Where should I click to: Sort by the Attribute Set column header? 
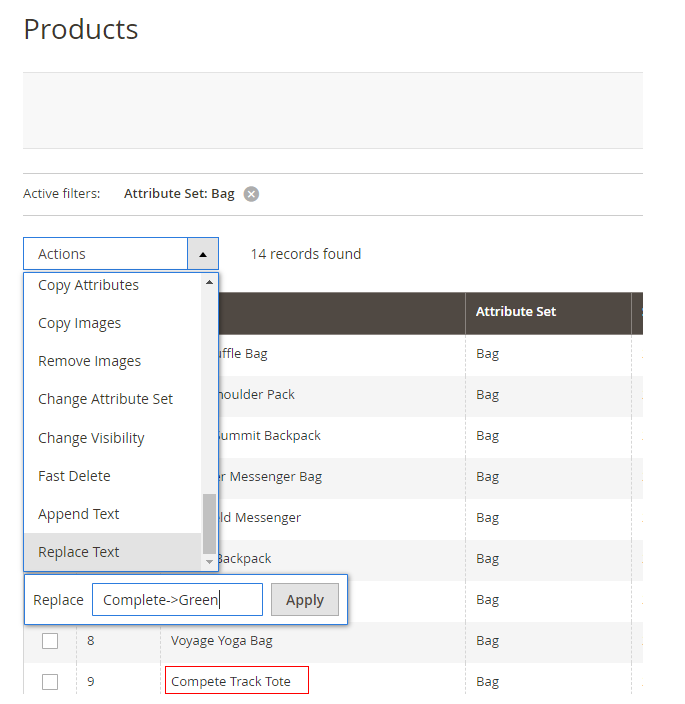[x=516, y=312]
